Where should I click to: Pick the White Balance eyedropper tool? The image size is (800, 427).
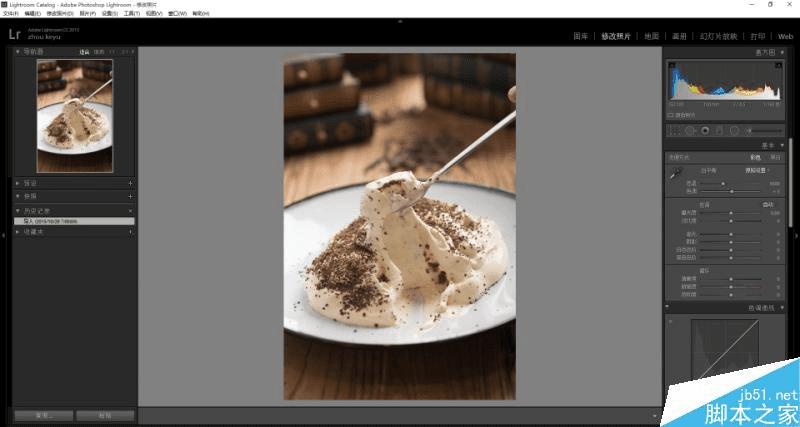676,174
